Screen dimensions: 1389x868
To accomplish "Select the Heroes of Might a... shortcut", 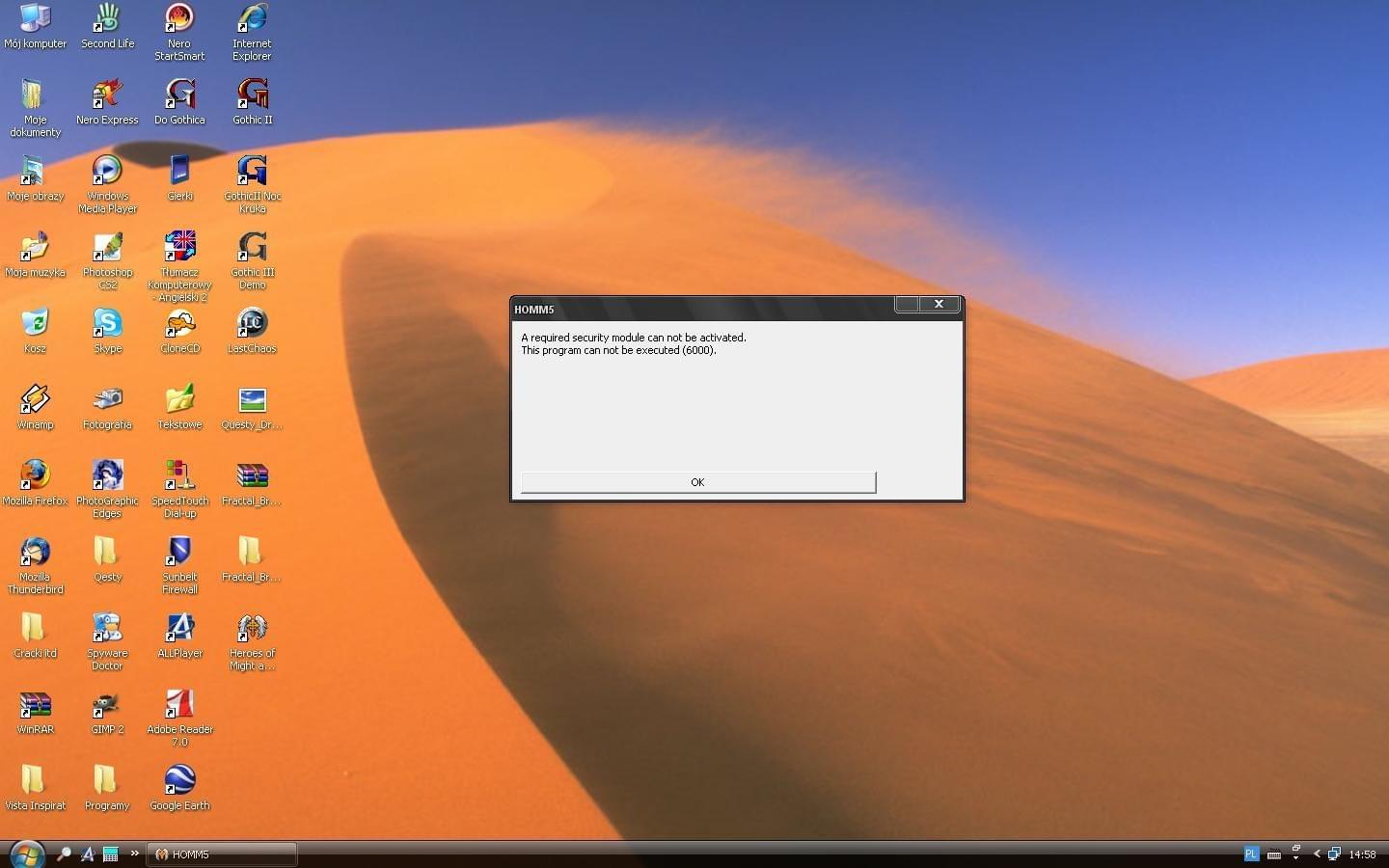I will [x=252, y=640].
